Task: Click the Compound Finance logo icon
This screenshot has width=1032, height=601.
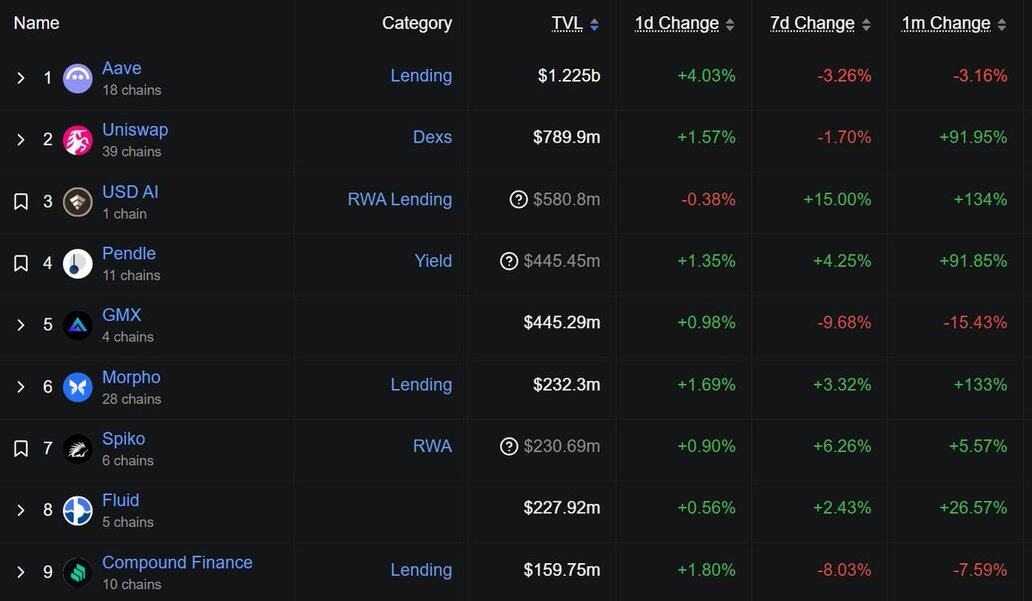Action: [x=78, y=572]
